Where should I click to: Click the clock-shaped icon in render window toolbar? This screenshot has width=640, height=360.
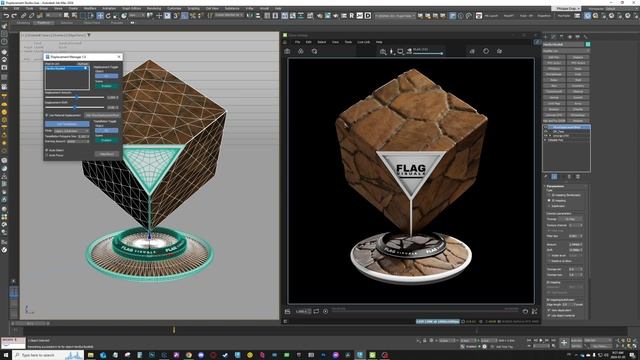tap(486, 51)
